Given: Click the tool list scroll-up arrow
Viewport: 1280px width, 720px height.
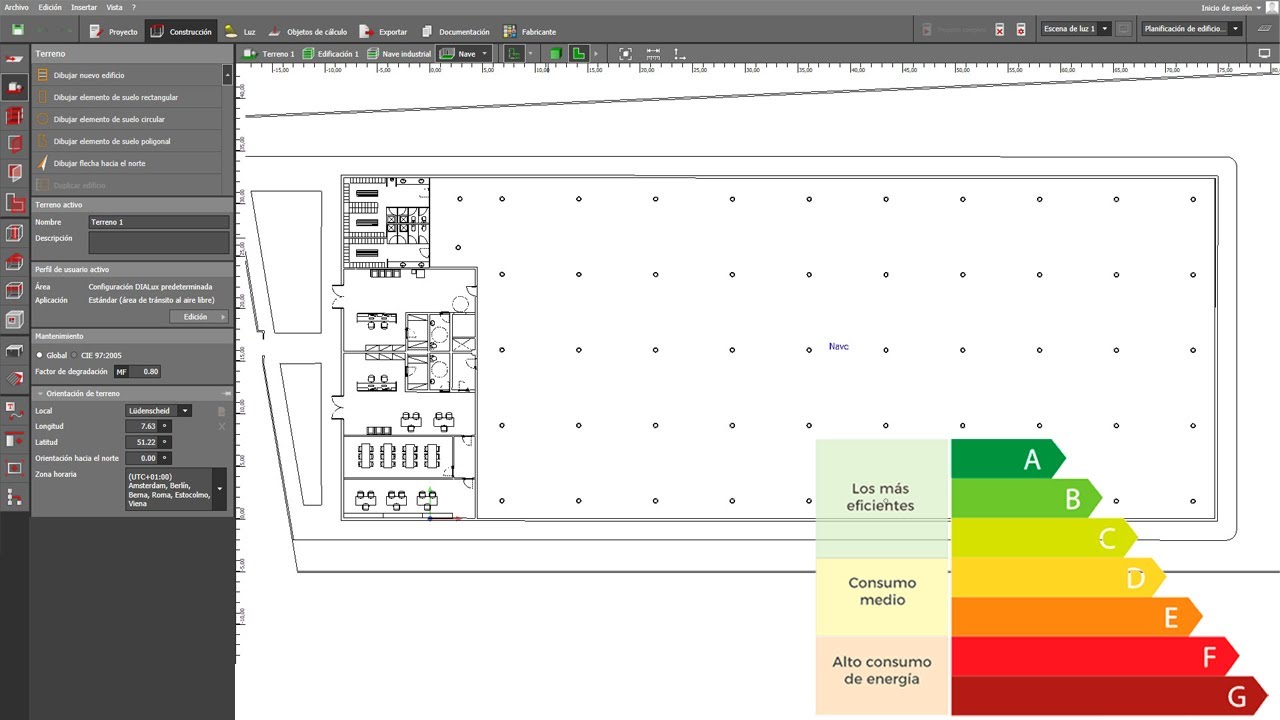Looking at the screenshot, I should pyautogui.click(x=228, y=75).
